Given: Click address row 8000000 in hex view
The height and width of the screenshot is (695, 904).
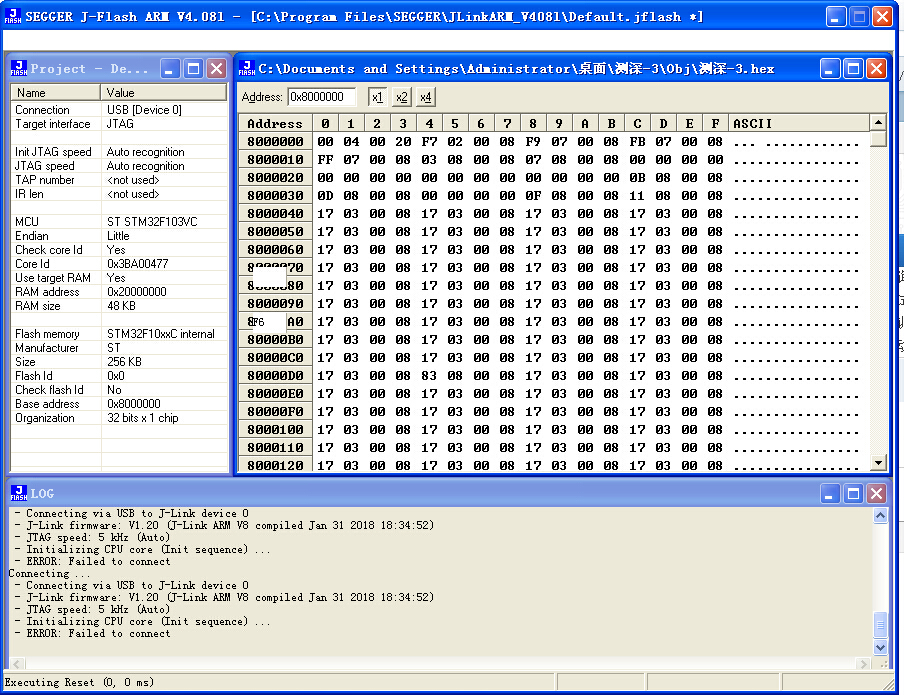Looking at the screenshot, I should [275, 141].
